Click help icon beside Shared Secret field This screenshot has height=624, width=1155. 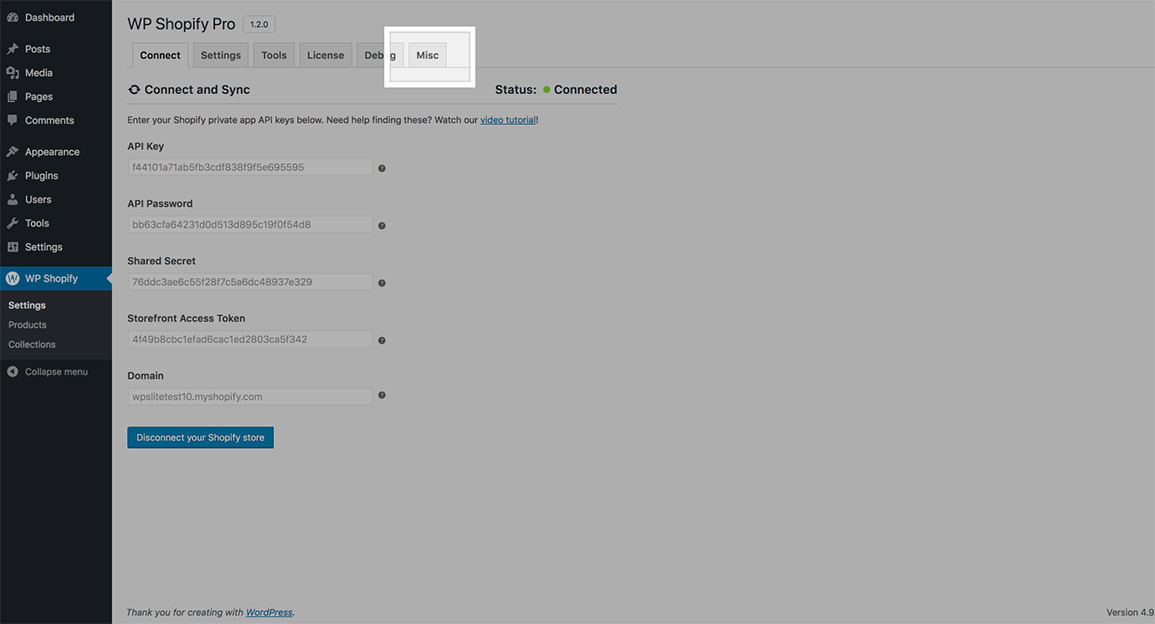[x=382, y=283]
